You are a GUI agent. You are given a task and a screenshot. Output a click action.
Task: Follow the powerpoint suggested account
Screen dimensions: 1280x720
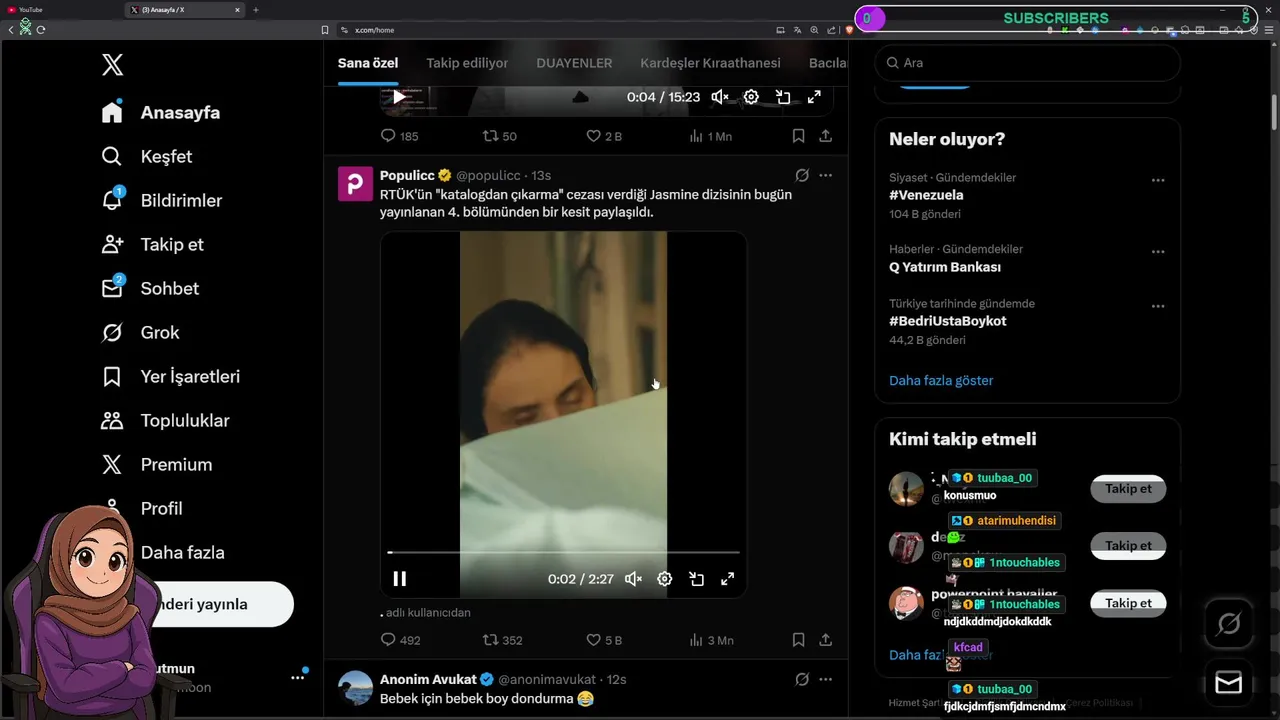(1128, 603)
